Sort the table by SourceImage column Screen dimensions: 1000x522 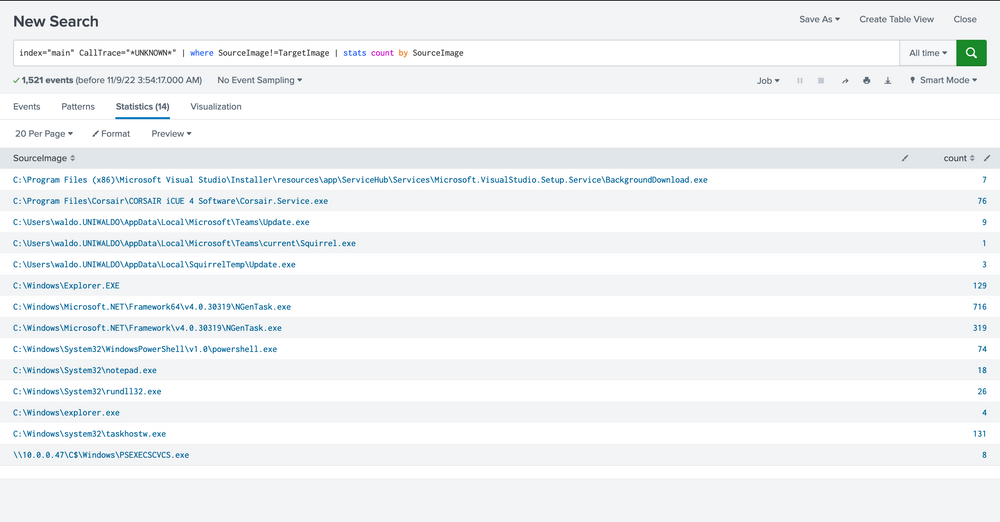coord(43,158)
